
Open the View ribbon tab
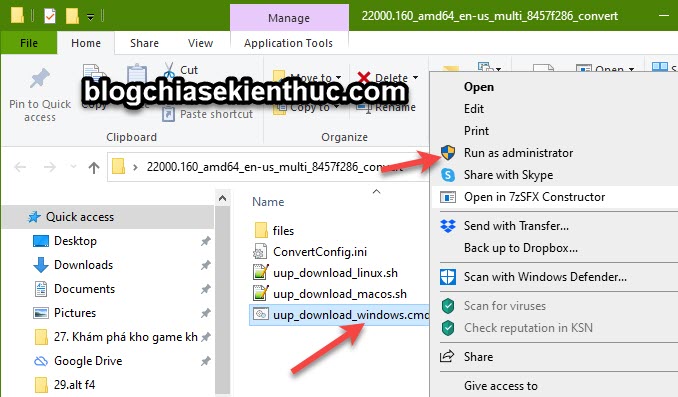click(x=200, y=43)
